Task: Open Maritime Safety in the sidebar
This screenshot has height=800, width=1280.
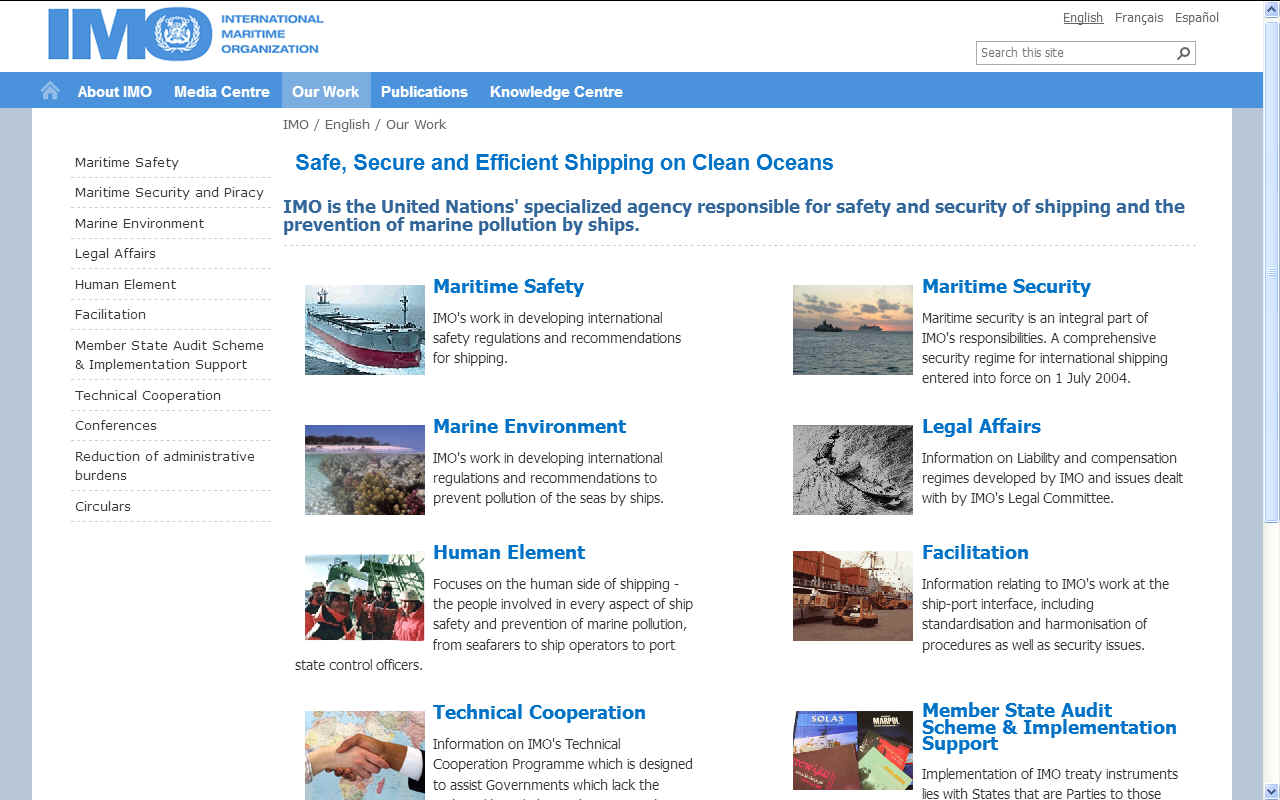Action: click(x=127, y=163)
